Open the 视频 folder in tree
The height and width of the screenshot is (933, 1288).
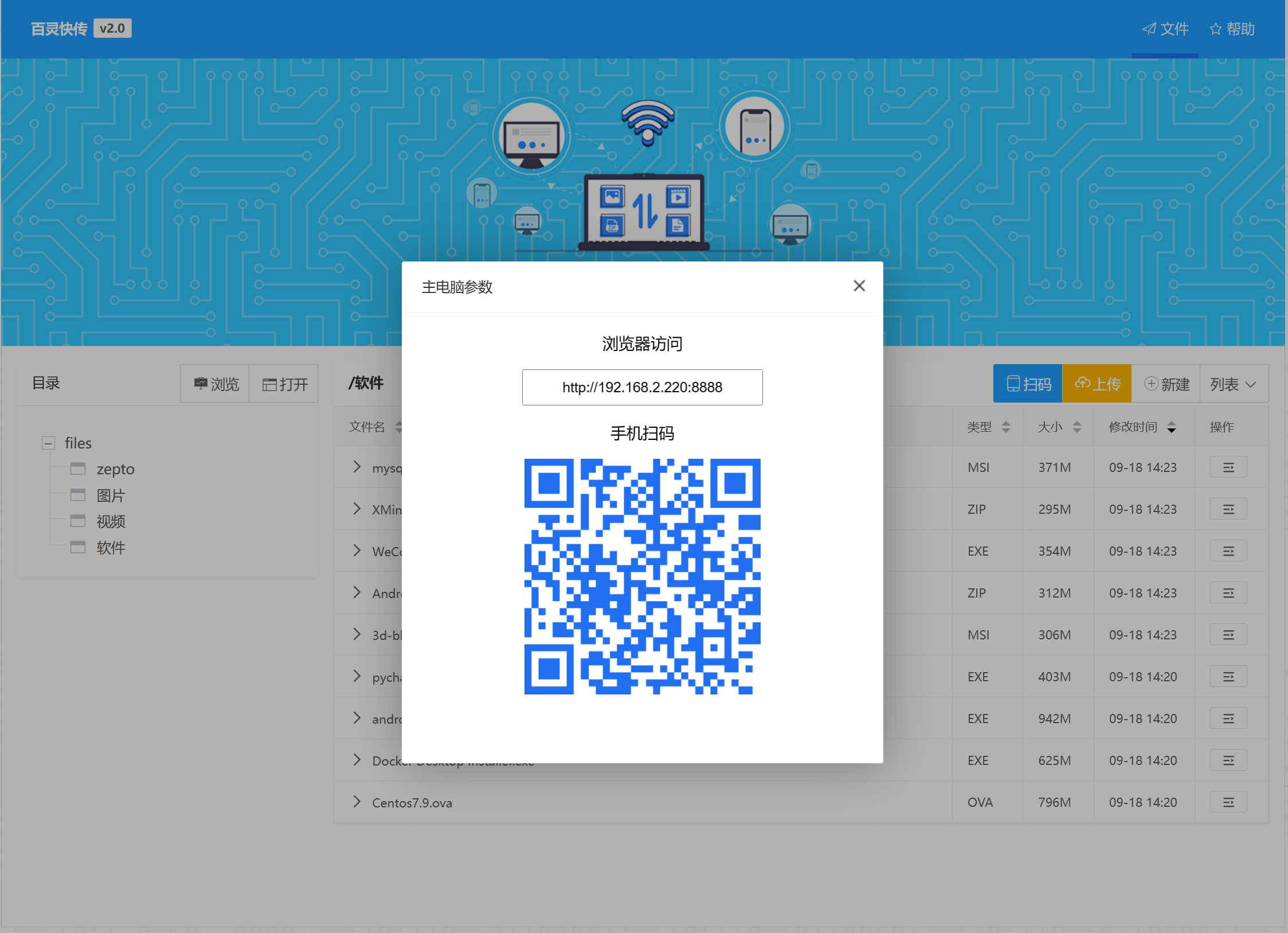110,522
